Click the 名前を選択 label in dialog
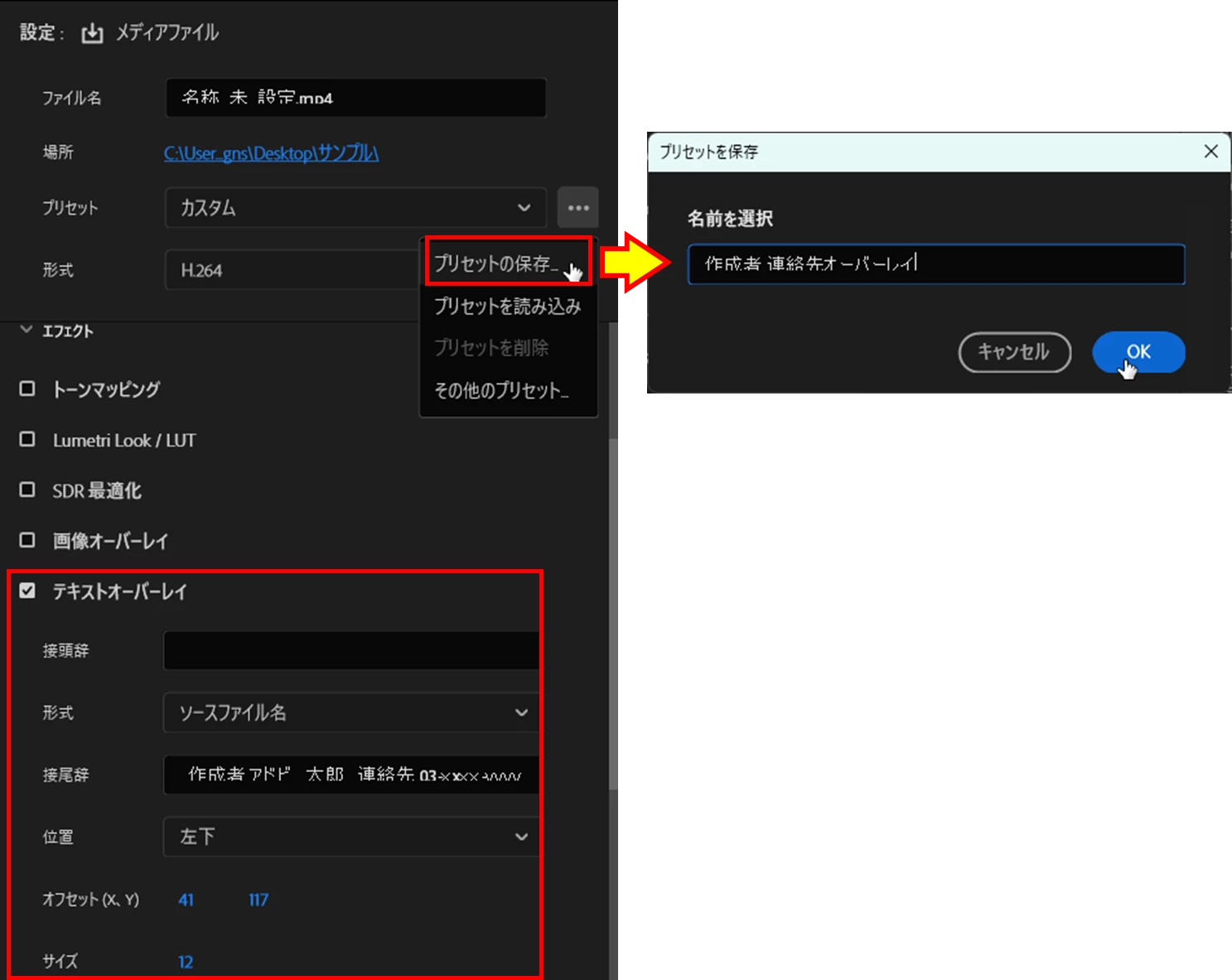1232x980 pixels. click(730, 219)
